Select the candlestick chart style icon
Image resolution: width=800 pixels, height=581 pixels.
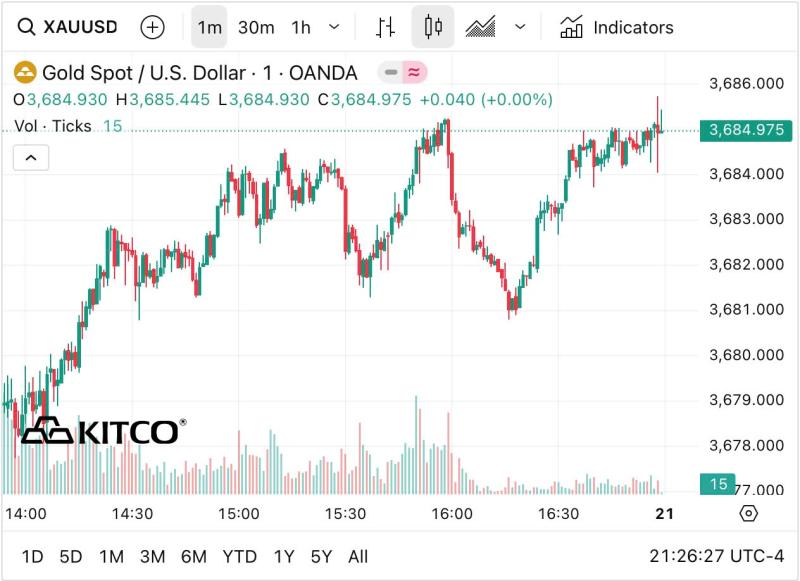coord(433,27)
